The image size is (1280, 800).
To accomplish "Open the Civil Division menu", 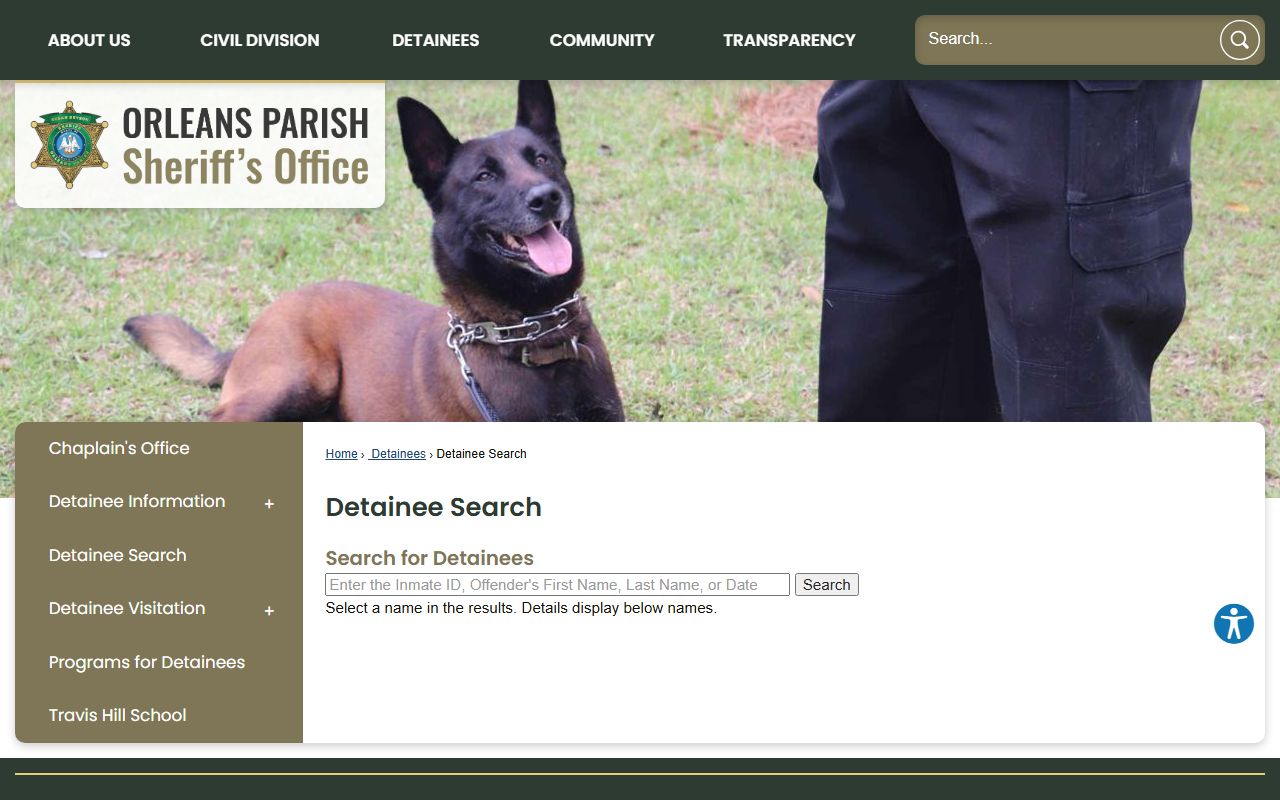I will [x=260, y=40].
